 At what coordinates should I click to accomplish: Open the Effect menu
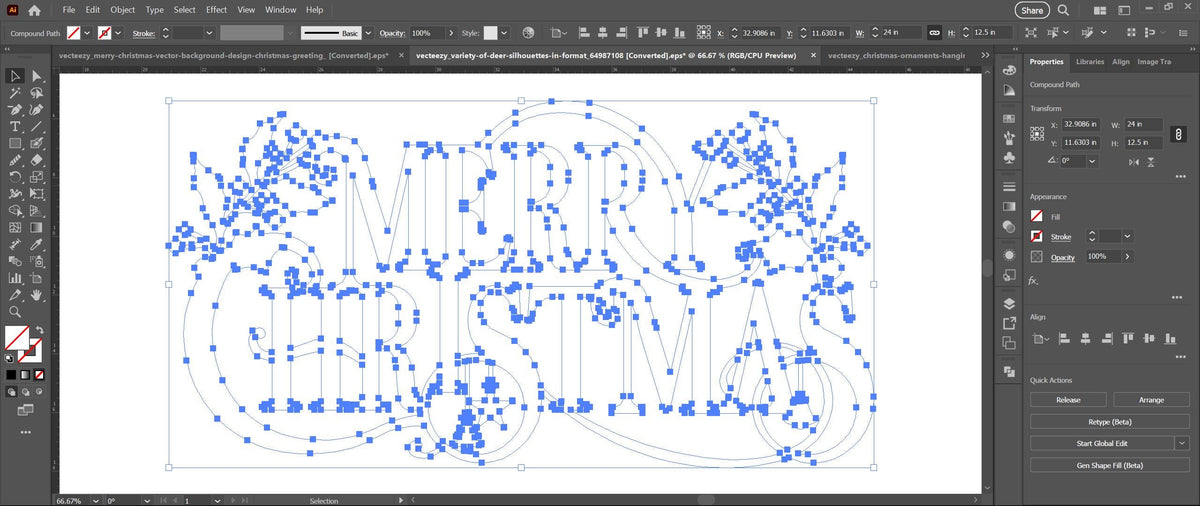(x=216, y=10)
